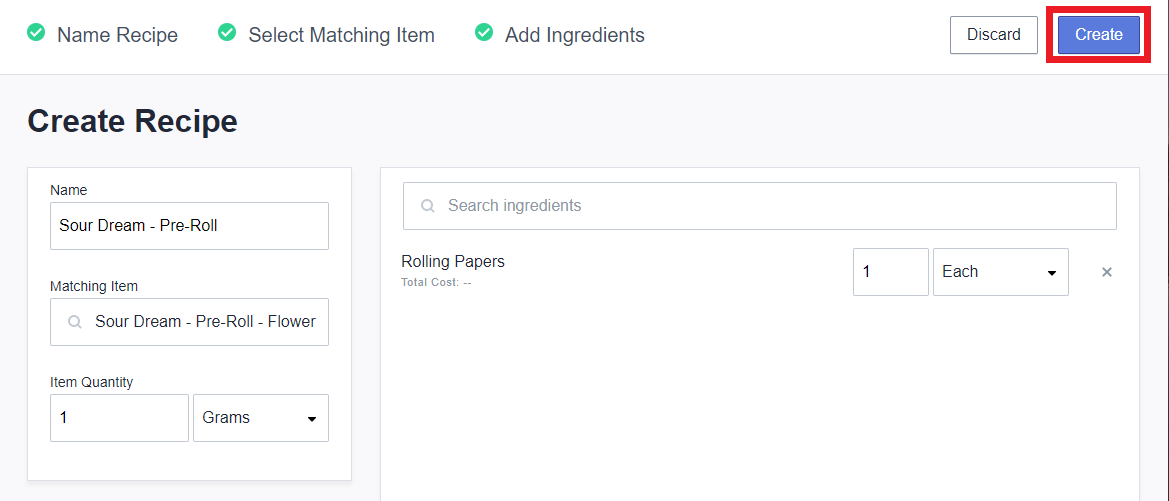Open the Grams unit dropdown

tap(261, 418)
